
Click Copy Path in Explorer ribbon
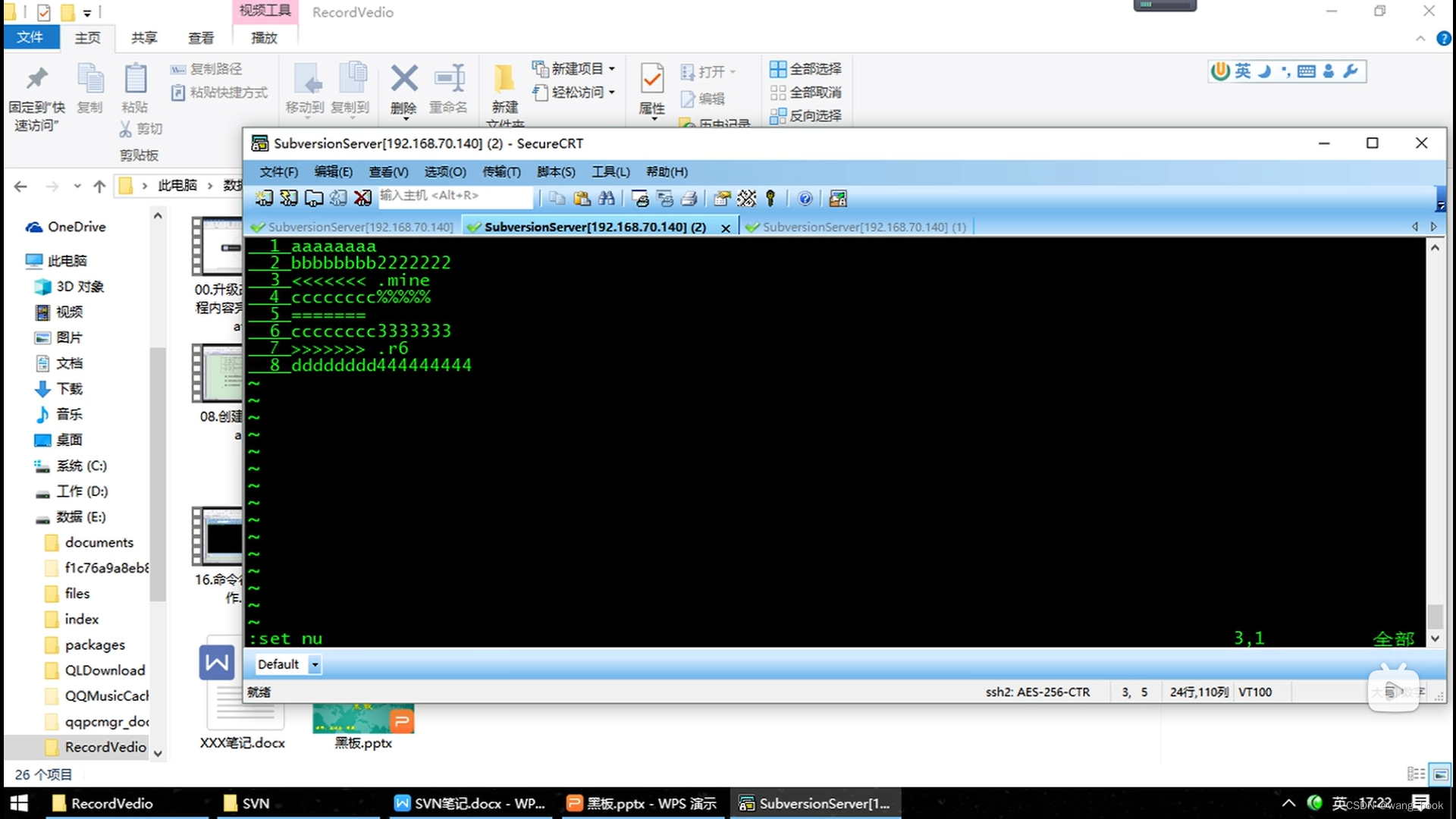(x=206, y=68)
